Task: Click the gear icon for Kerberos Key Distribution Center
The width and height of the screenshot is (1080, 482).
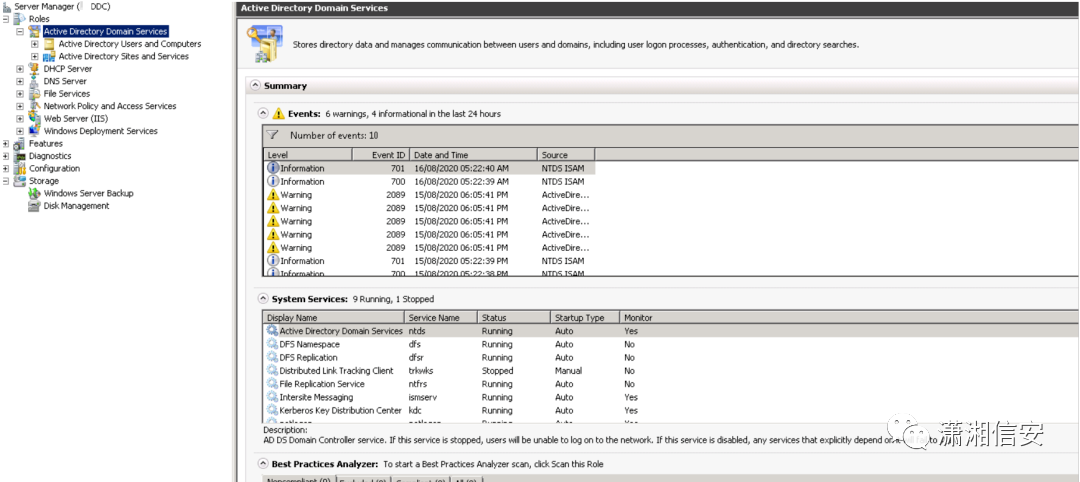Action: click(272, 410)
